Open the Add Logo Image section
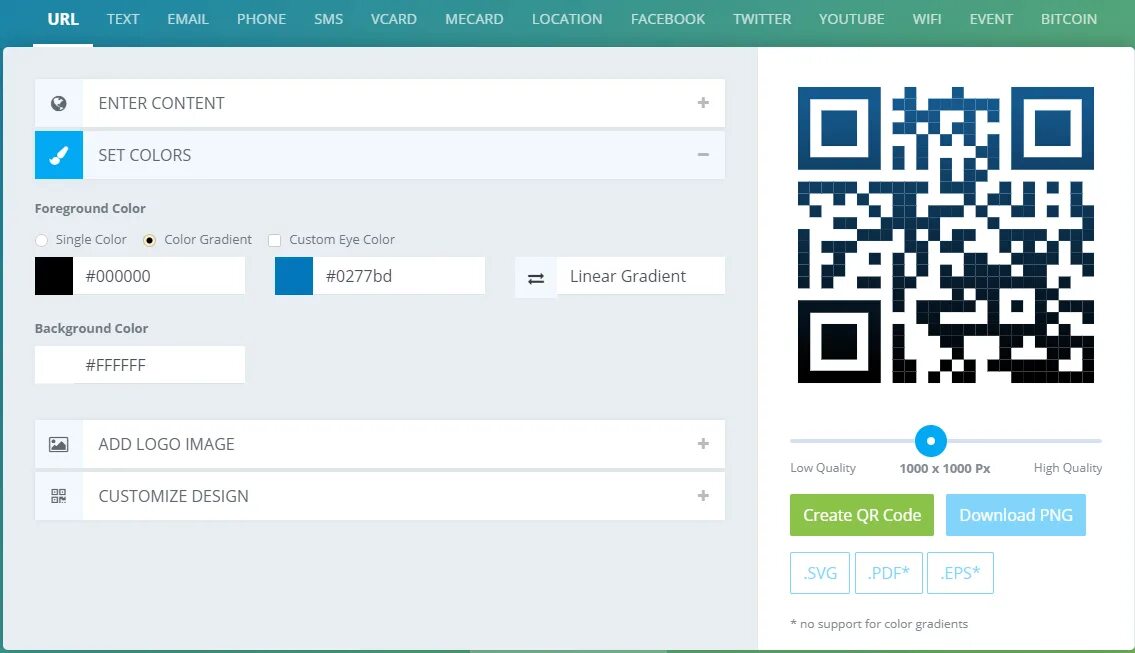Image resolution: width=1135 pixels, height=653 pixels. [379, 444]
